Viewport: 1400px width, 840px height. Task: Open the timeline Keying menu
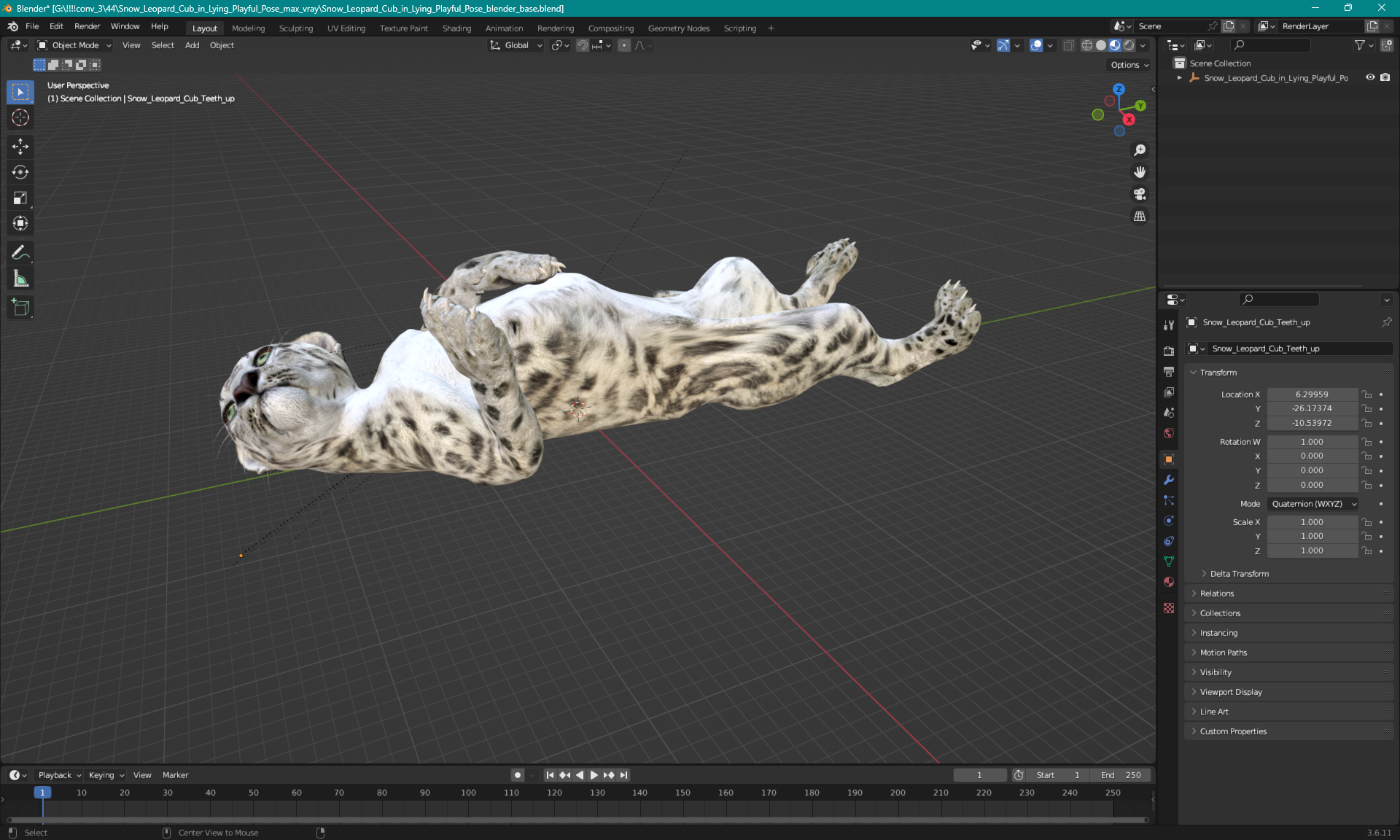[106, 775]
